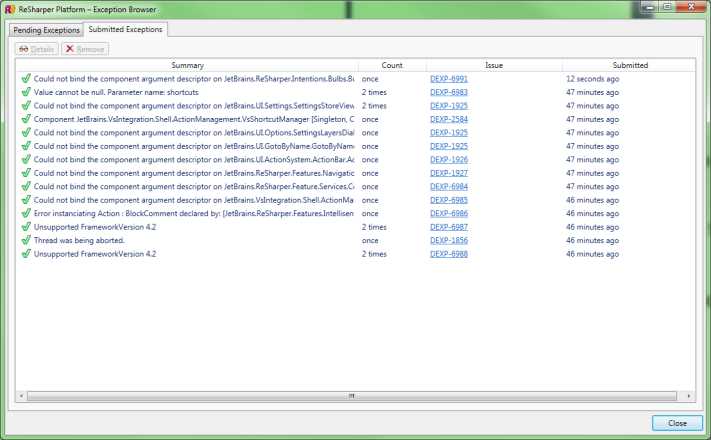Click checkmark on Unsupported FrameworkVersion row DEXP-6987
Screen dimensions: 711x440
26,226
